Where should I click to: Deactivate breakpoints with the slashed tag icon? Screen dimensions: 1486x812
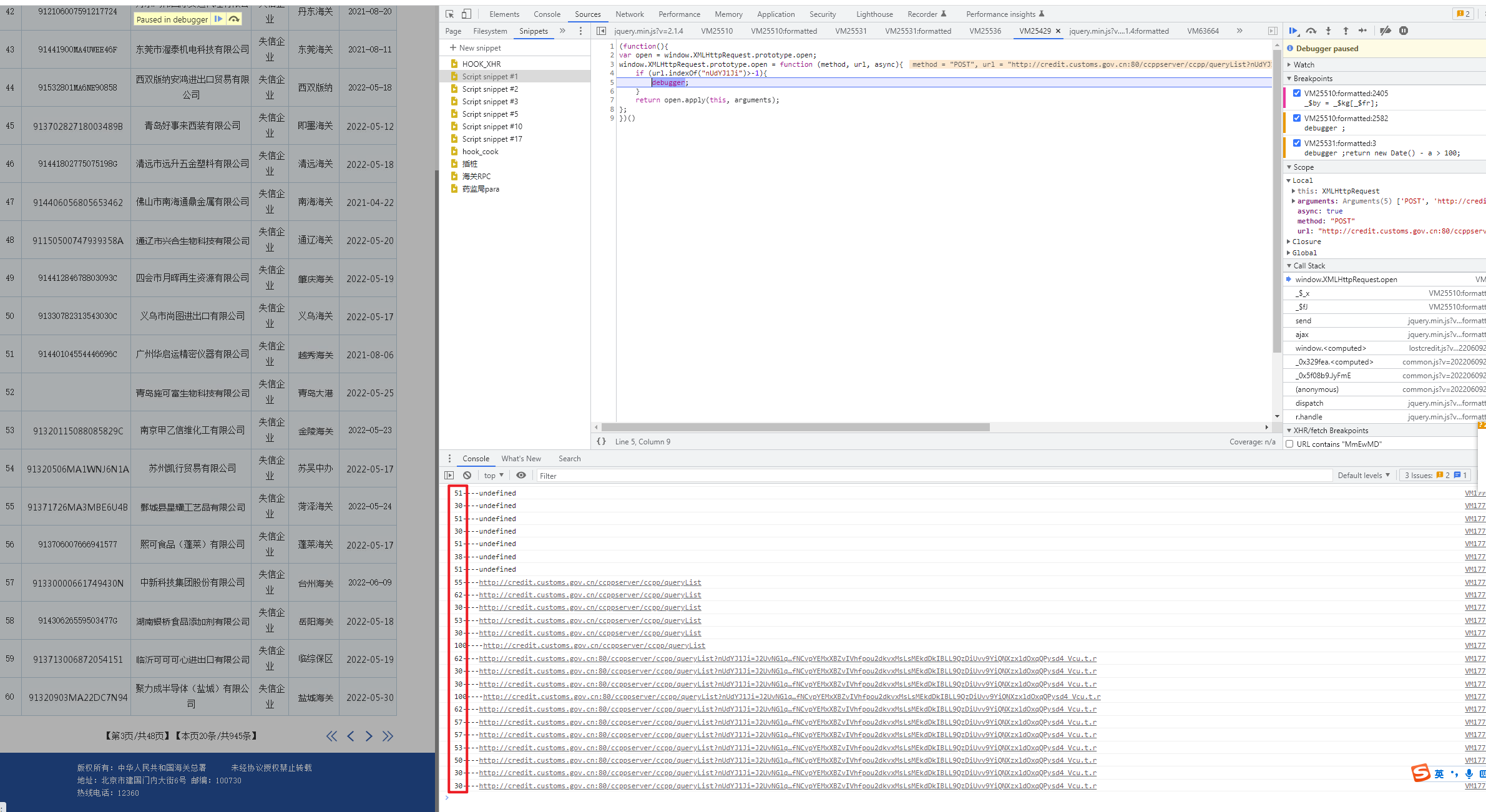point(1386,31)
